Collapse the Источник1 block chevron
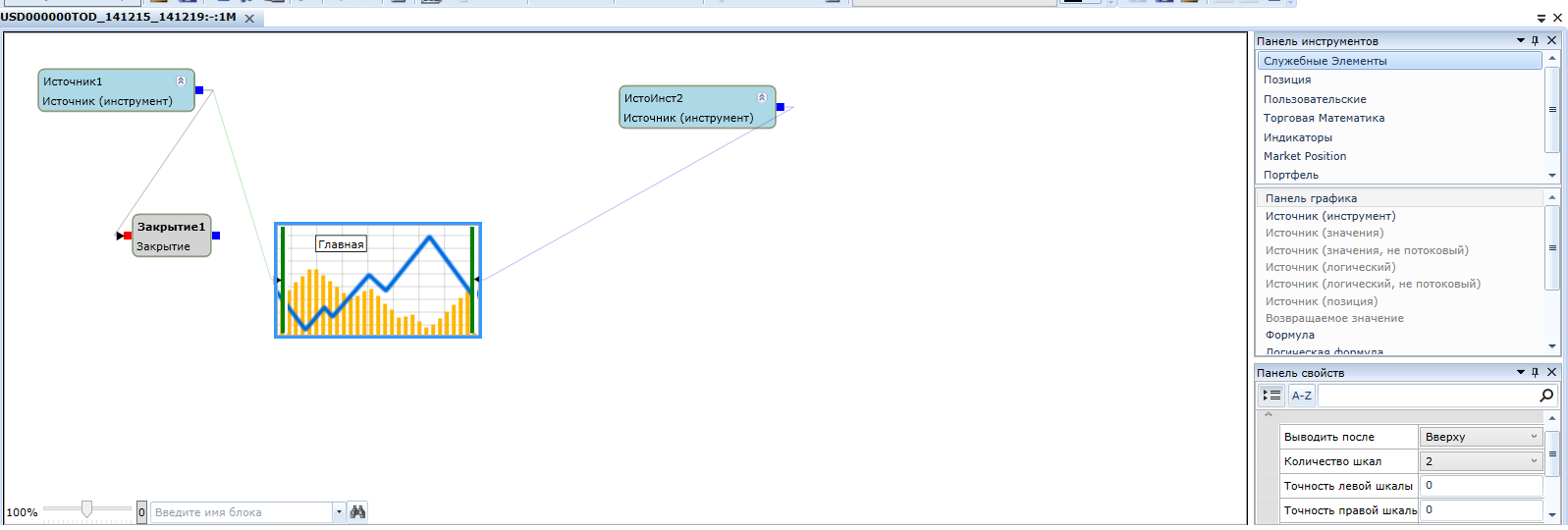This screenshot has width=1568, height=530. click(181, 80)
